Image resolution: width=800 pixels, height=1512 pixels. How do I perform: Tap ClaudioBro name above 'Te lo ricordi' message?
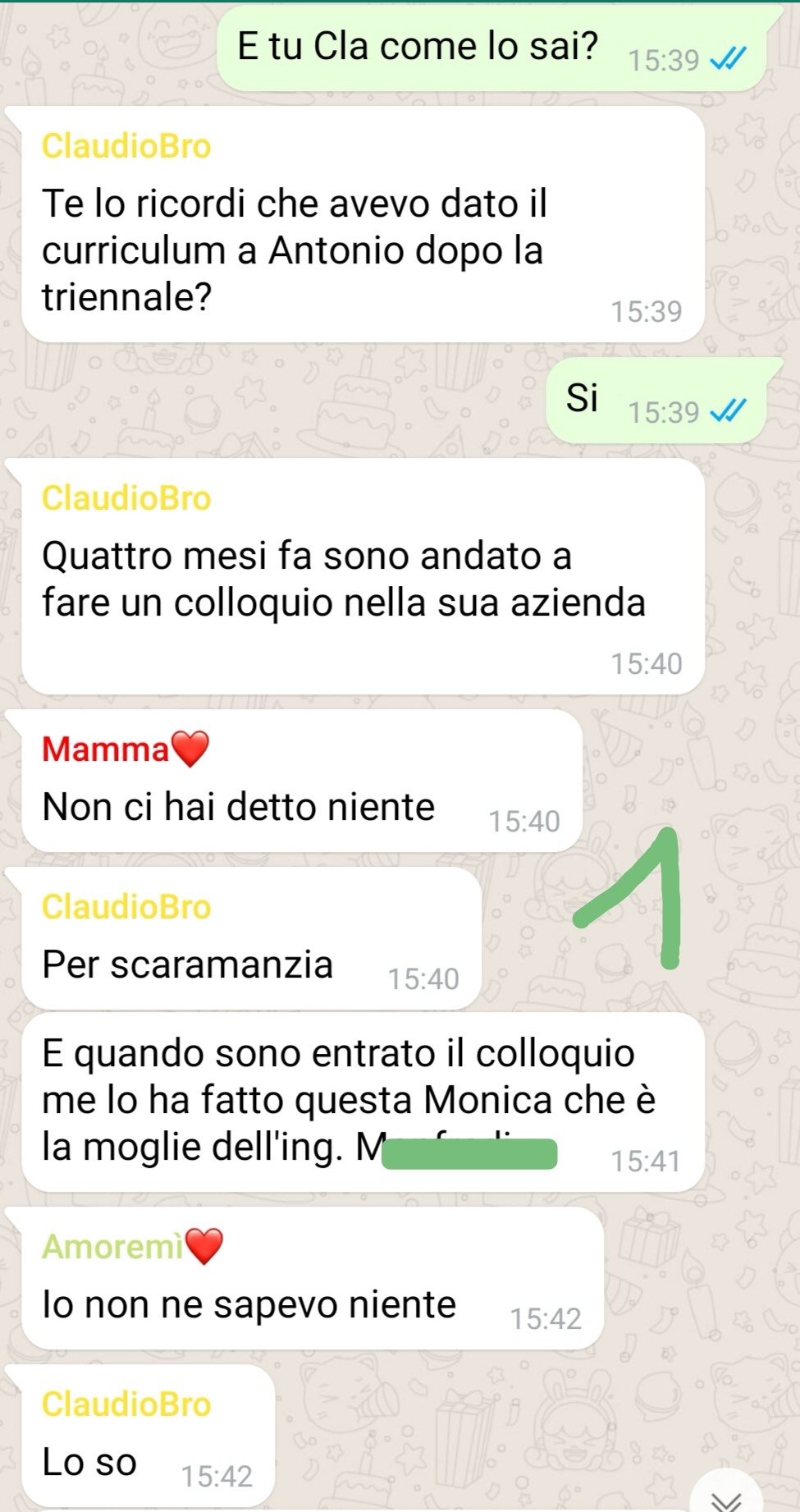(126, 146)
